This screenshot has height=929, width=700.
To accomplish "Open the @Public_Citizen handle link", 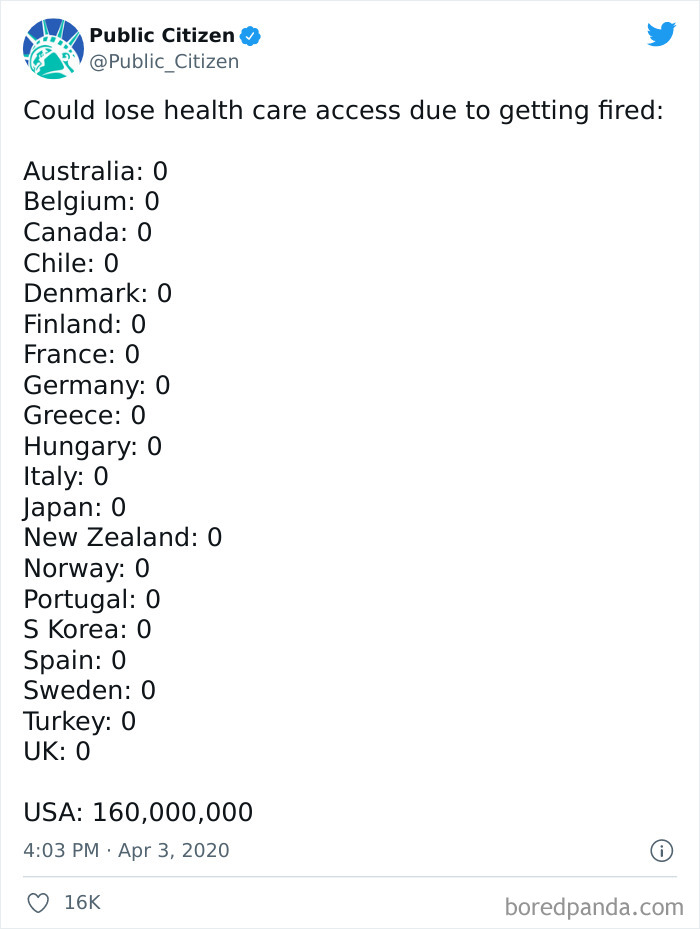I will 164,62.
